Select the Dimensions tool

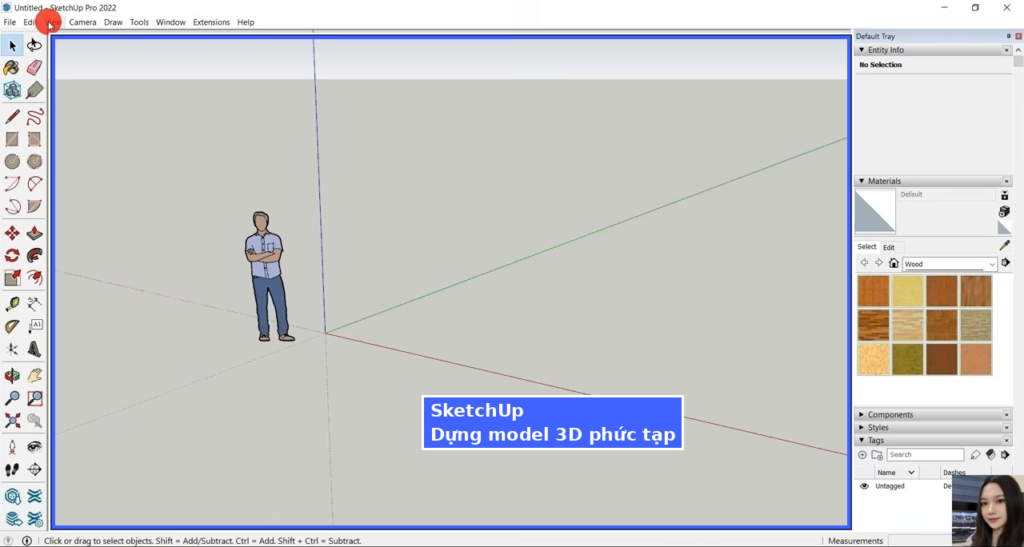click(35, 304)
